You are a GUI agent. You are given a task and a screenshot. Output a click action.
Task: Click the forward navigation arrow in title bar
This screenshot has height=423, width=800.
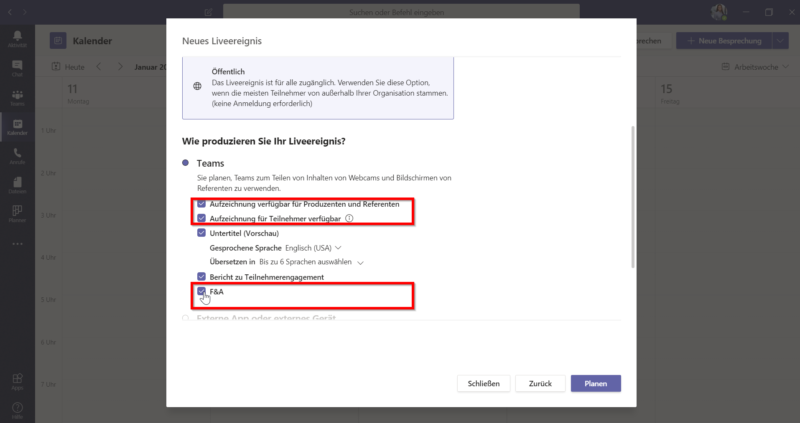coord(25,12)
